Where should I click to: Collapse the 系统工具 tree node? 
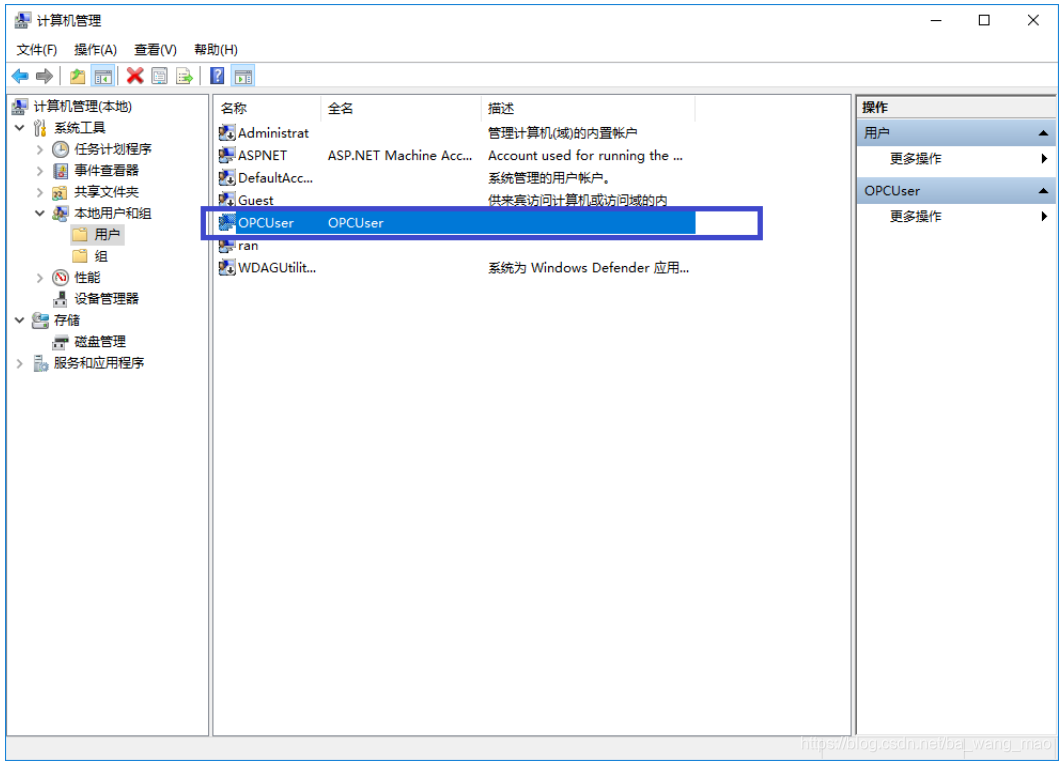(x=20, y=128)
